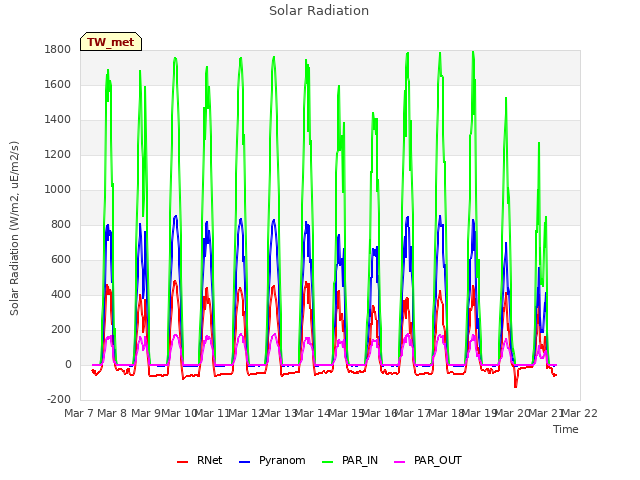
Task: Toggle Pyranom series in the legend
Action: 272,461
